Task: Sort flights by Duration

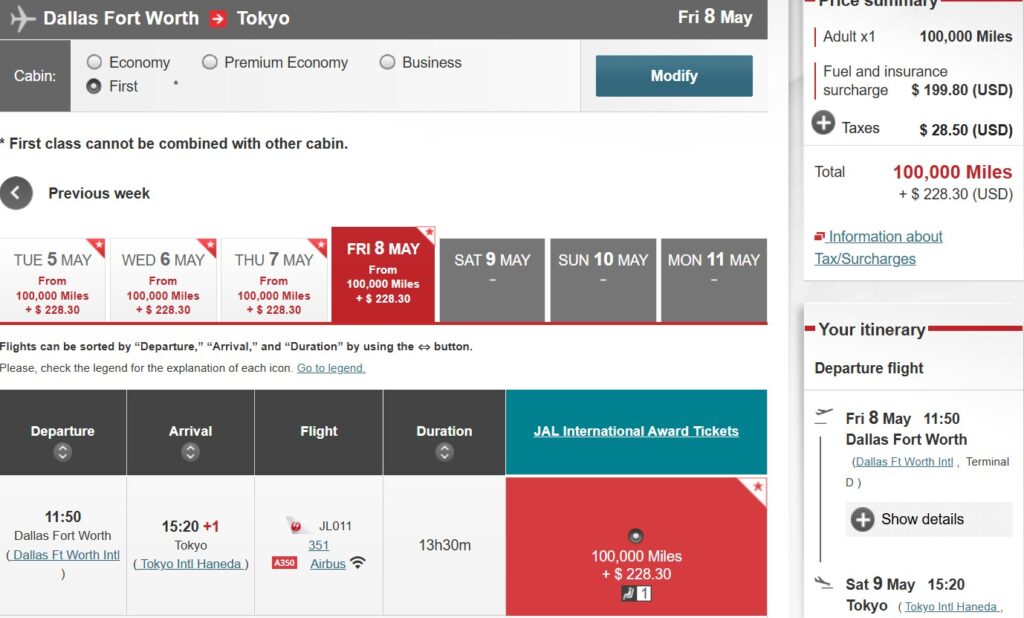Action: coord(444,452)
